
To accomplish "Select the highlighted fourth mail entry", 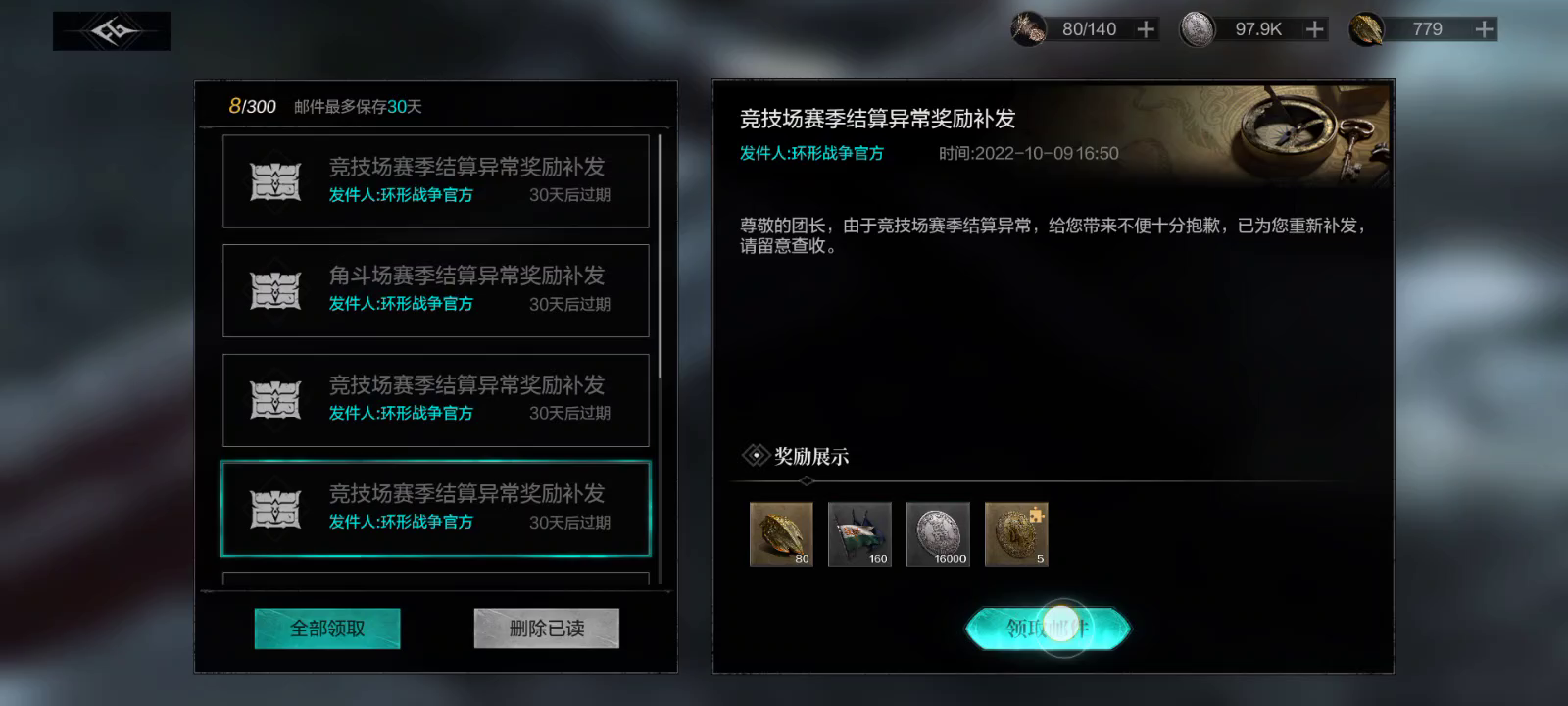I will (436, 509).
